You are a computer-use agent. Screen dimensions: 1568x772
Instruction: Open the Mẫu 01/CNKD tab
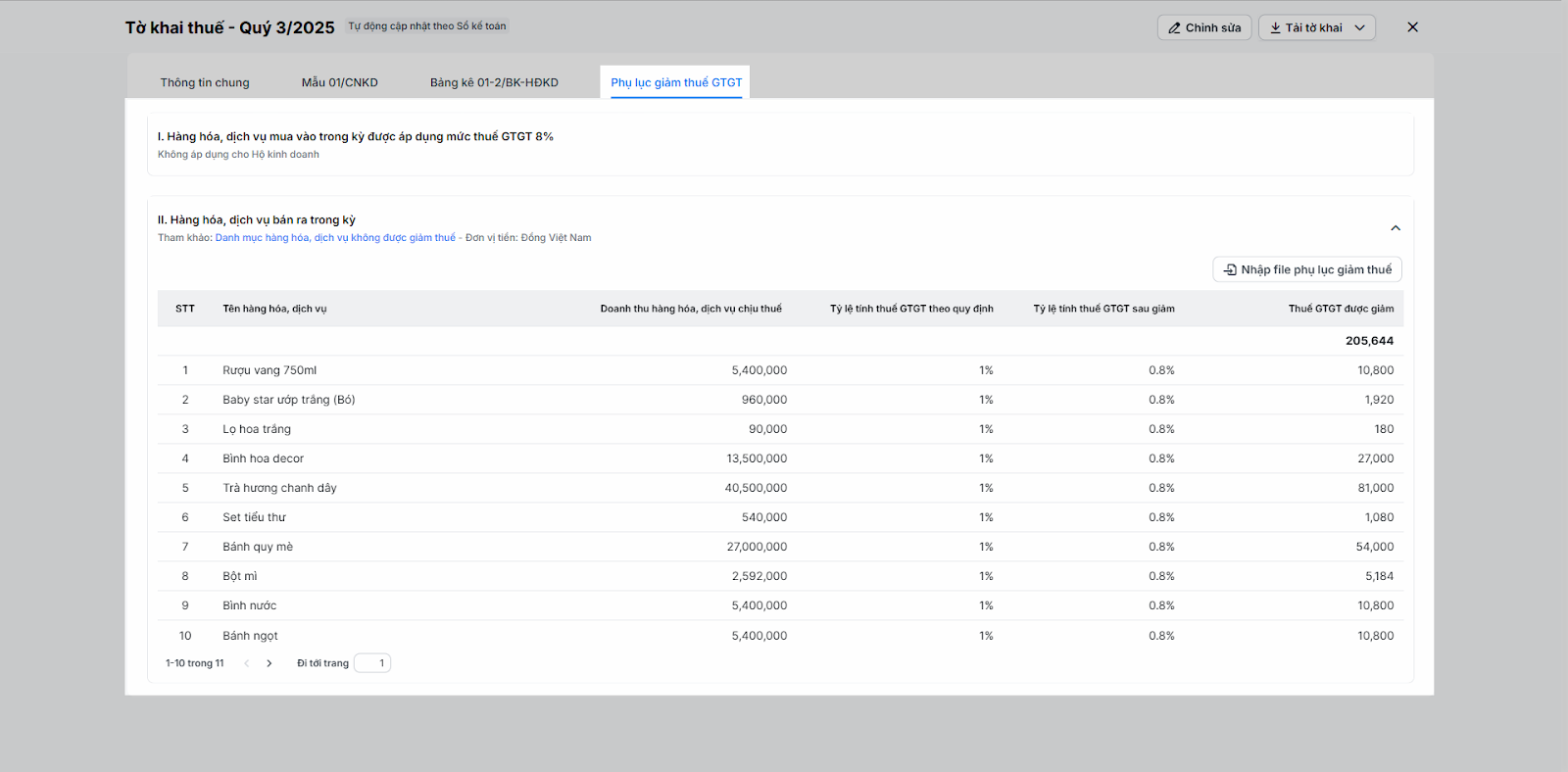click(339, 82)
